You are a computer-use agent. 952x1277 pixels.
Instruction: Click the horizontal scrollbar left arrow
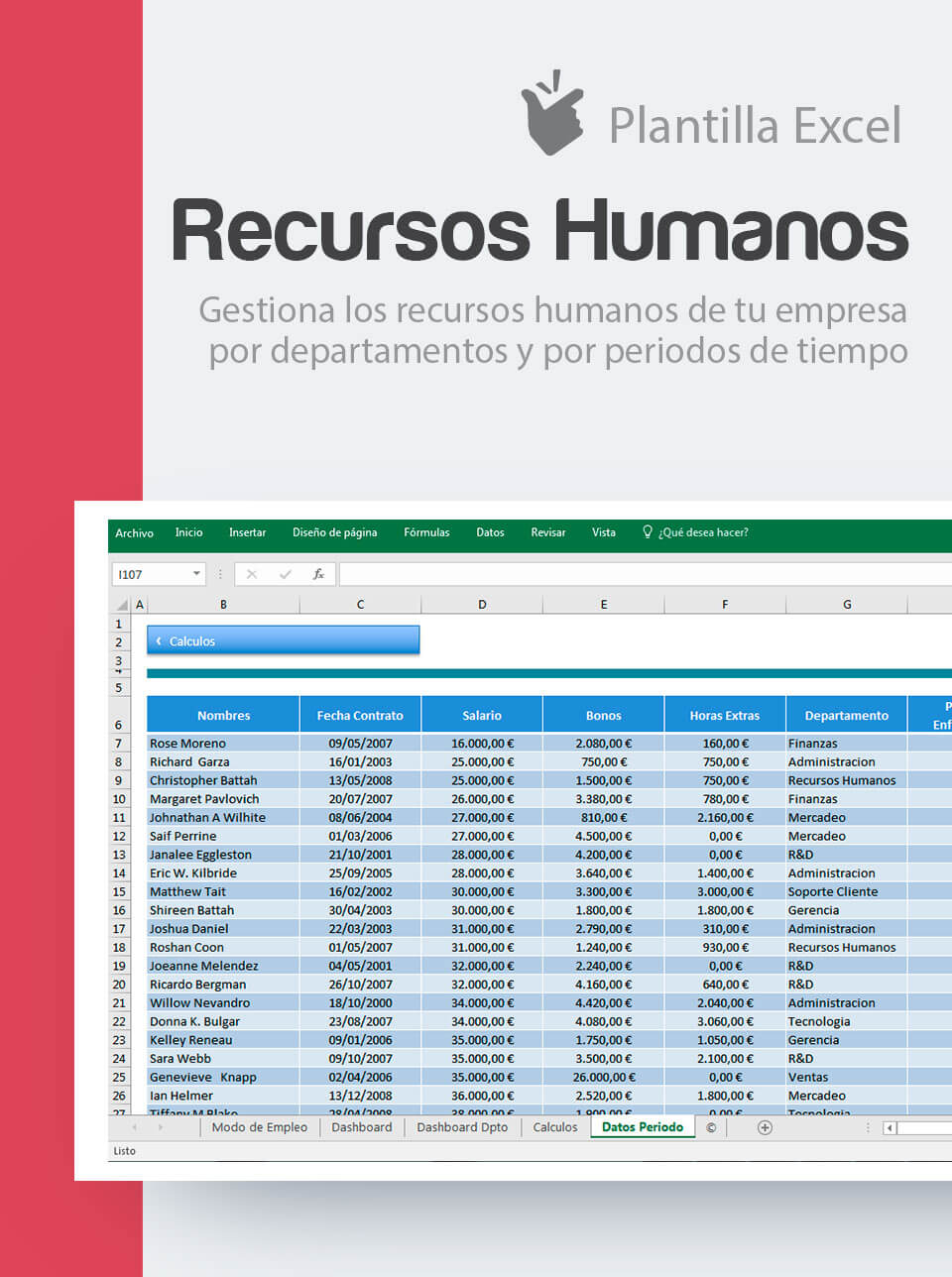tap(890, 1127)
